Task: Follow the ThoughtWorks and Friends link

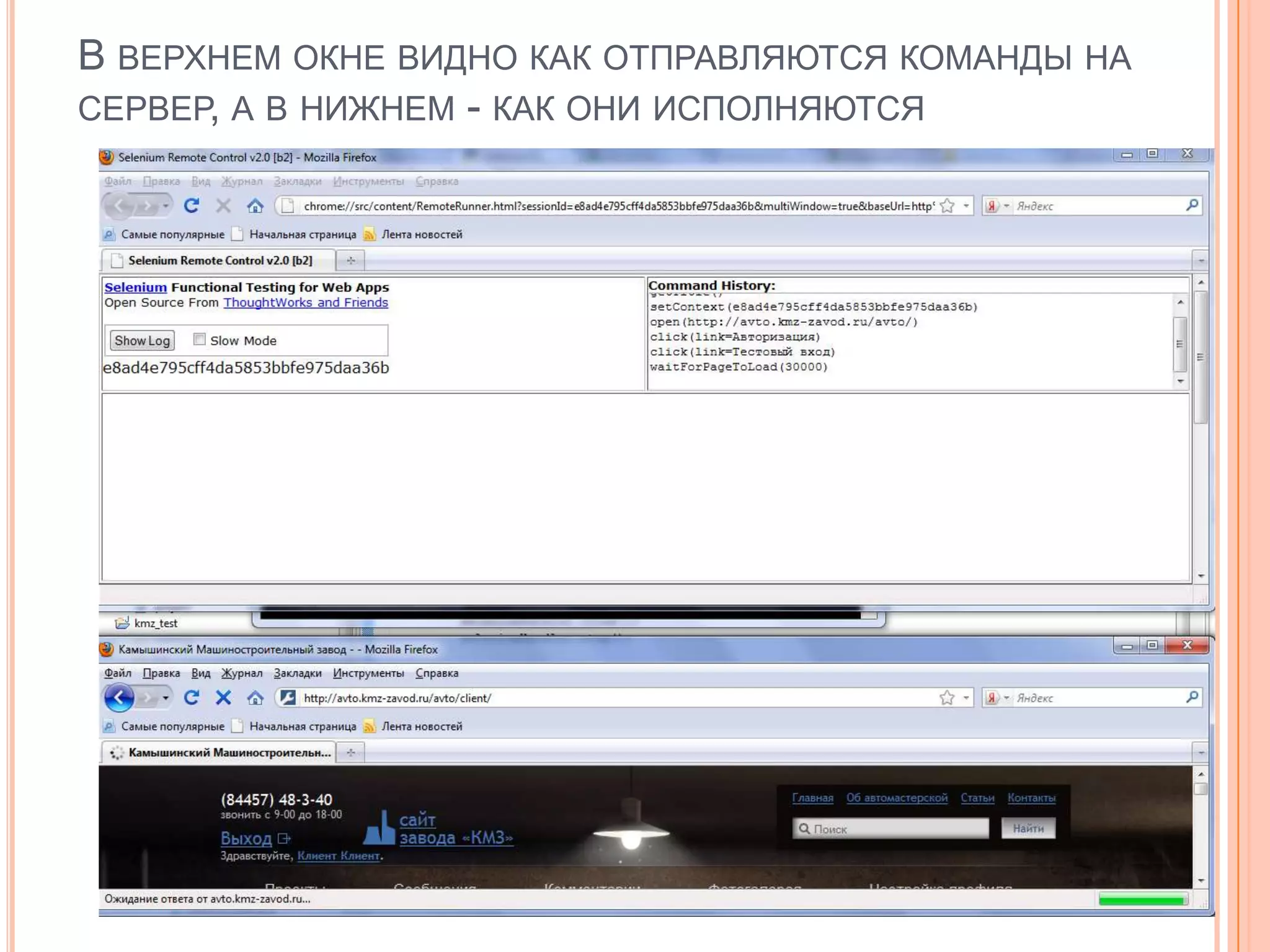Action: click(x=306, y=302)
